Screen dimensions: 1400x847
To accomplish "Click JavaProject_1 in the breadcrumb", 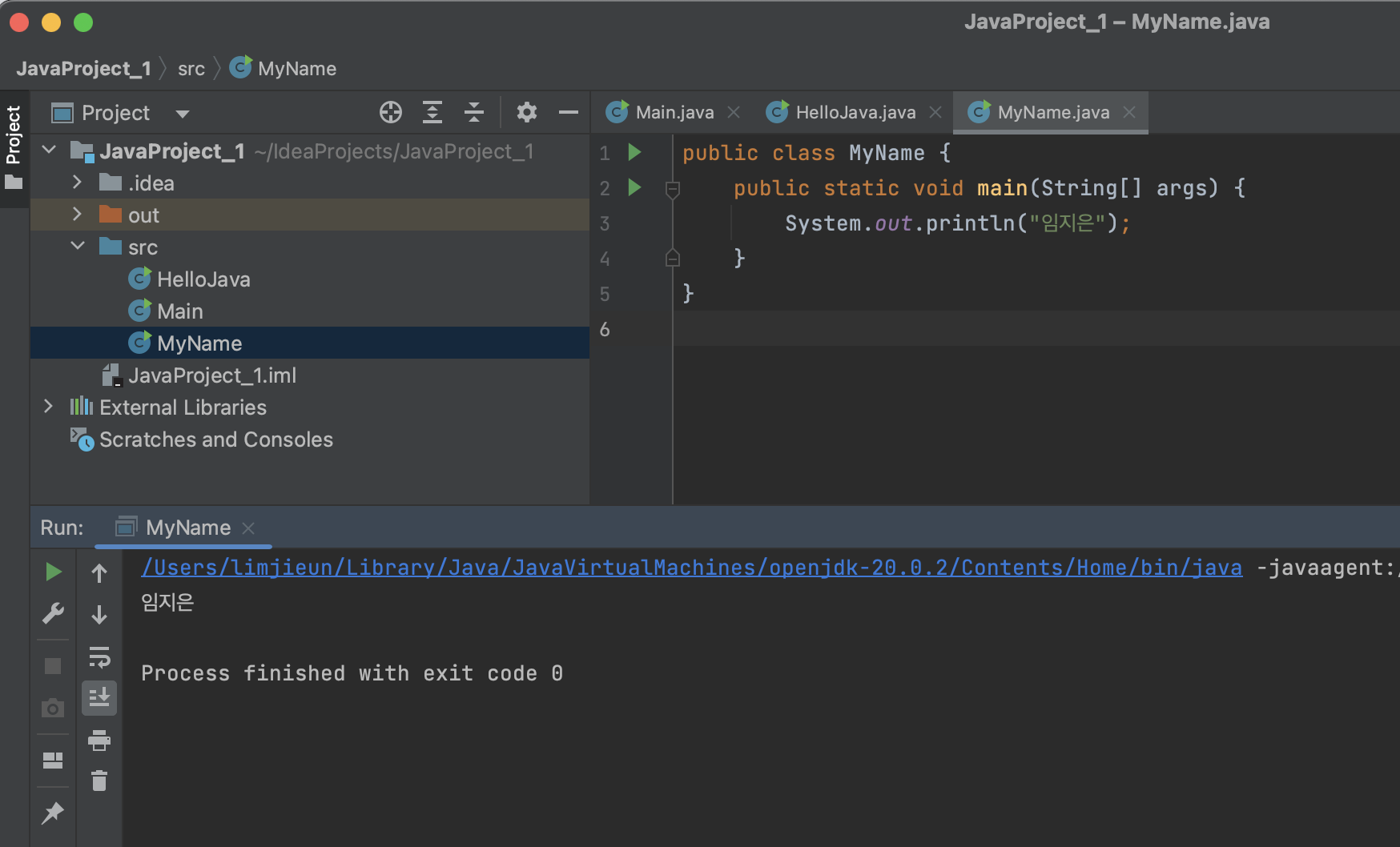I will point(83,69).
